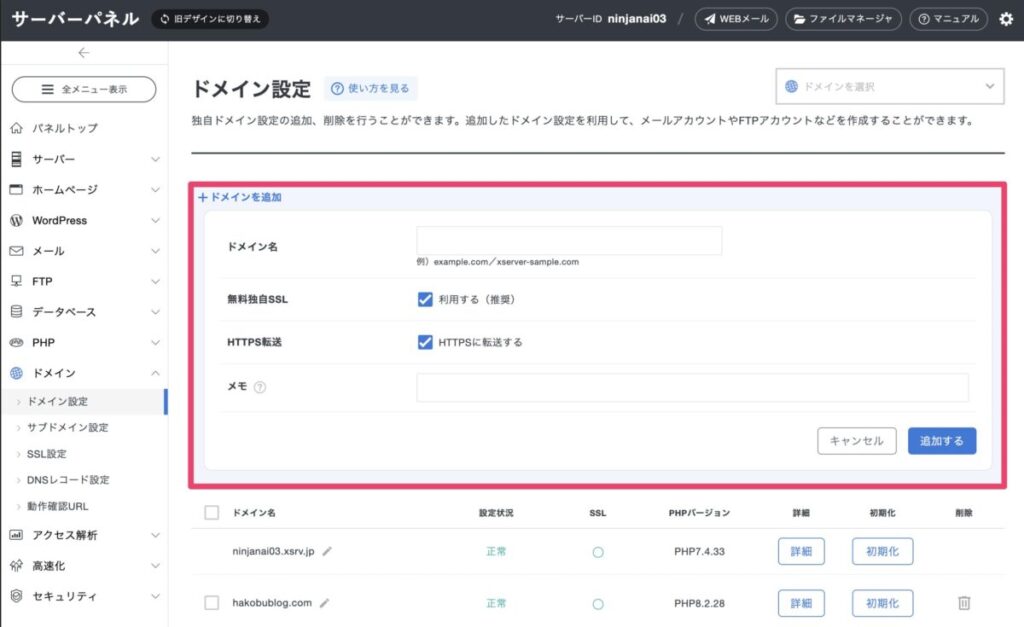Click the settings gear icon in header
The image size is (1024, 627).
[x=1006, y=19]
